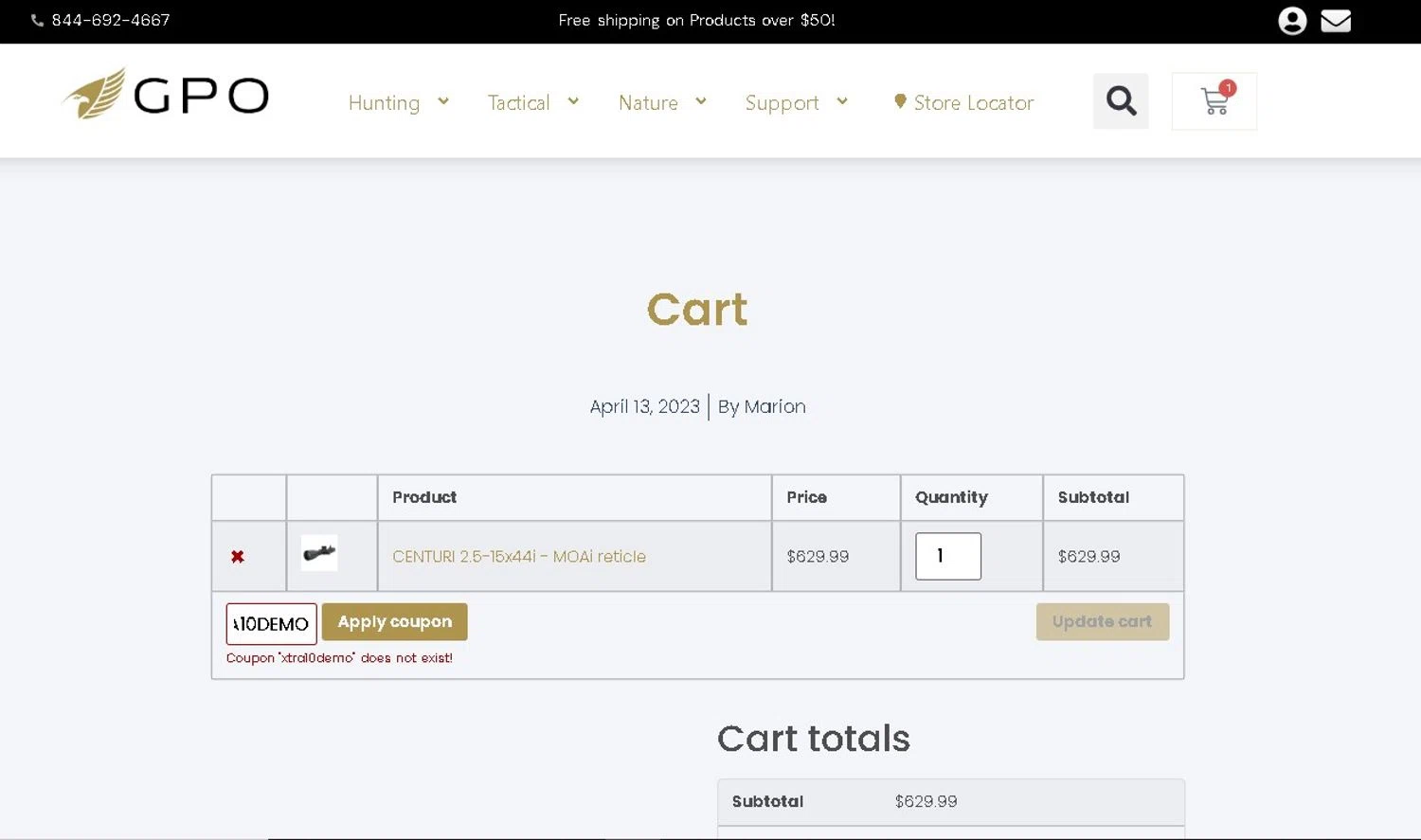This screenshot has width=1421, height=840.
Task: Click the Cart totals $629.99 subtotal value
Action: click(x=926, y=802)
